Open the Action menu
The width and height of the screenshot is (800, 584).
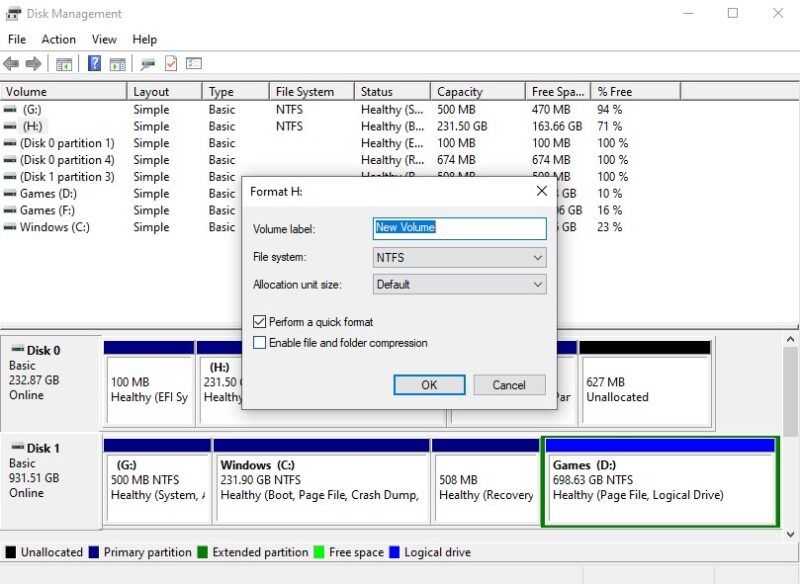[59, 39]
